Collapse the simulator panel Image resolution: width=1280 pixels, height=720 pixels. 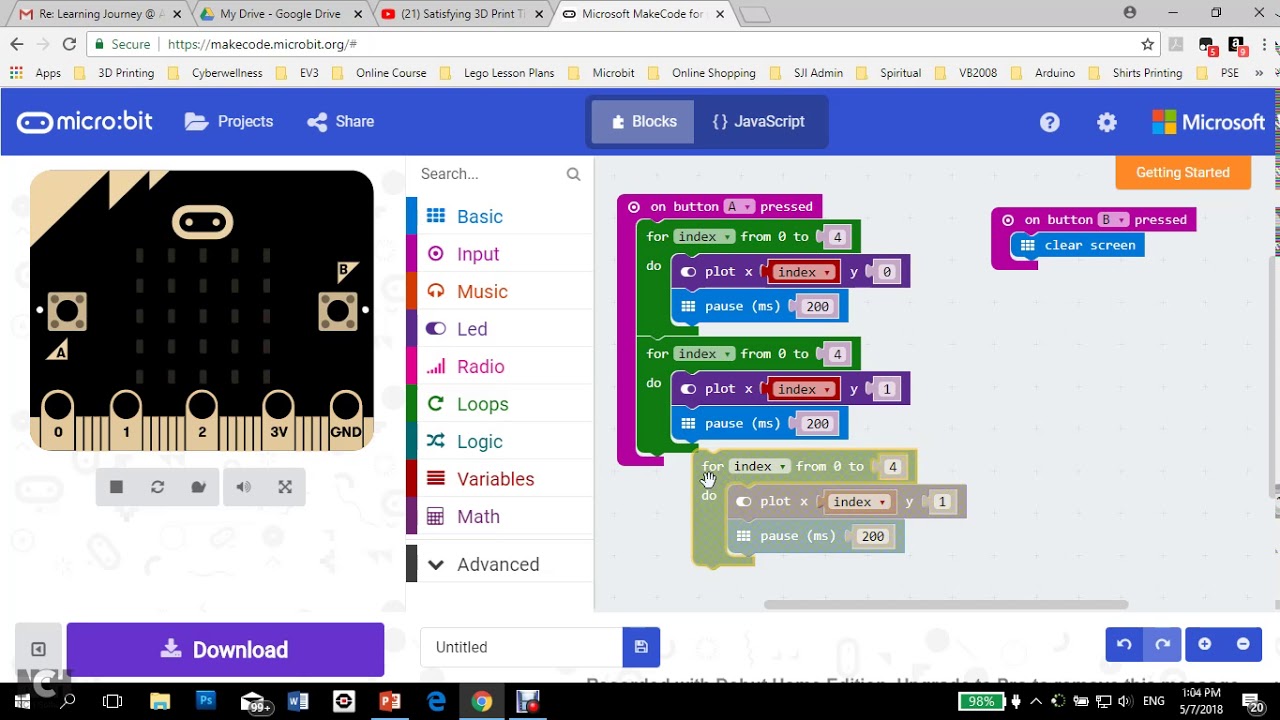point(38,649)
